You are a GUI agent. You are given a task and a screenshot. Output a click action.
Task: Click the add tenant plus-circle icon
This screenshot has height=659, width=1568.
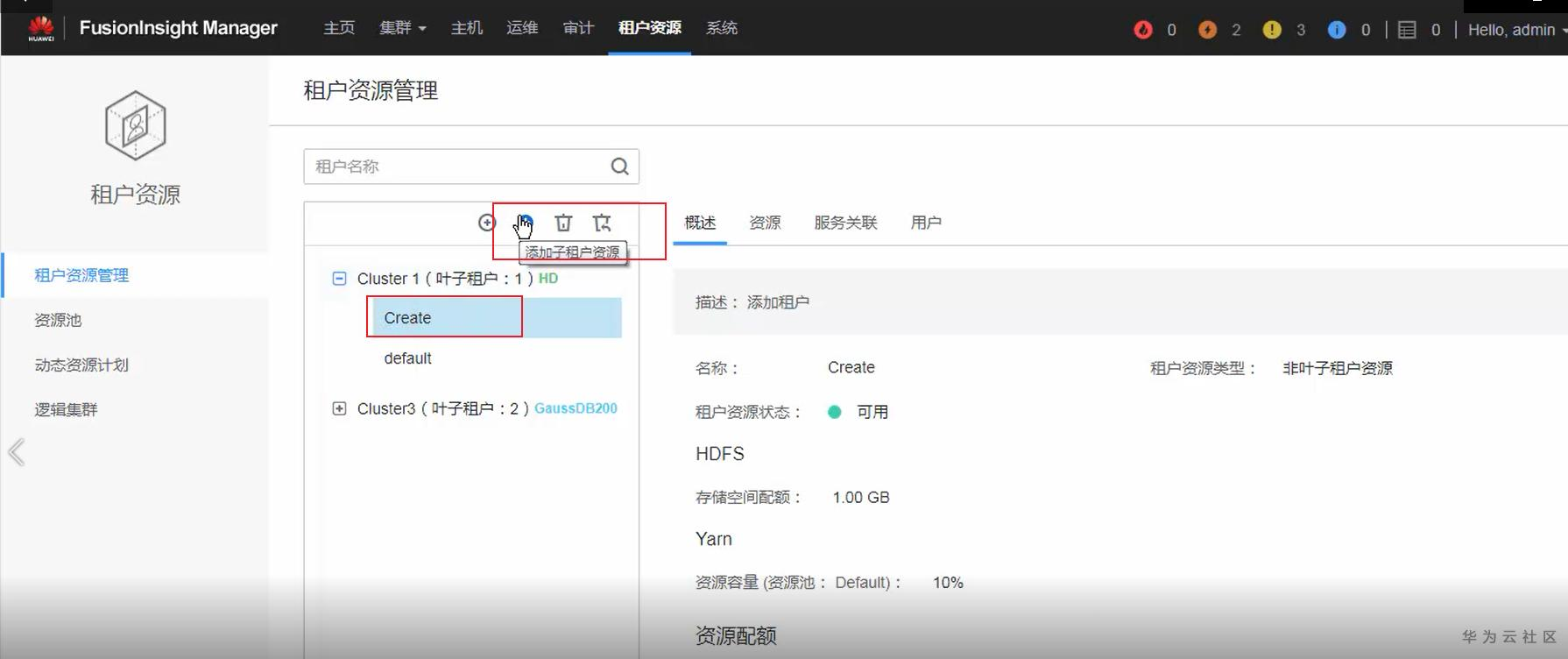tap(487, 223)
